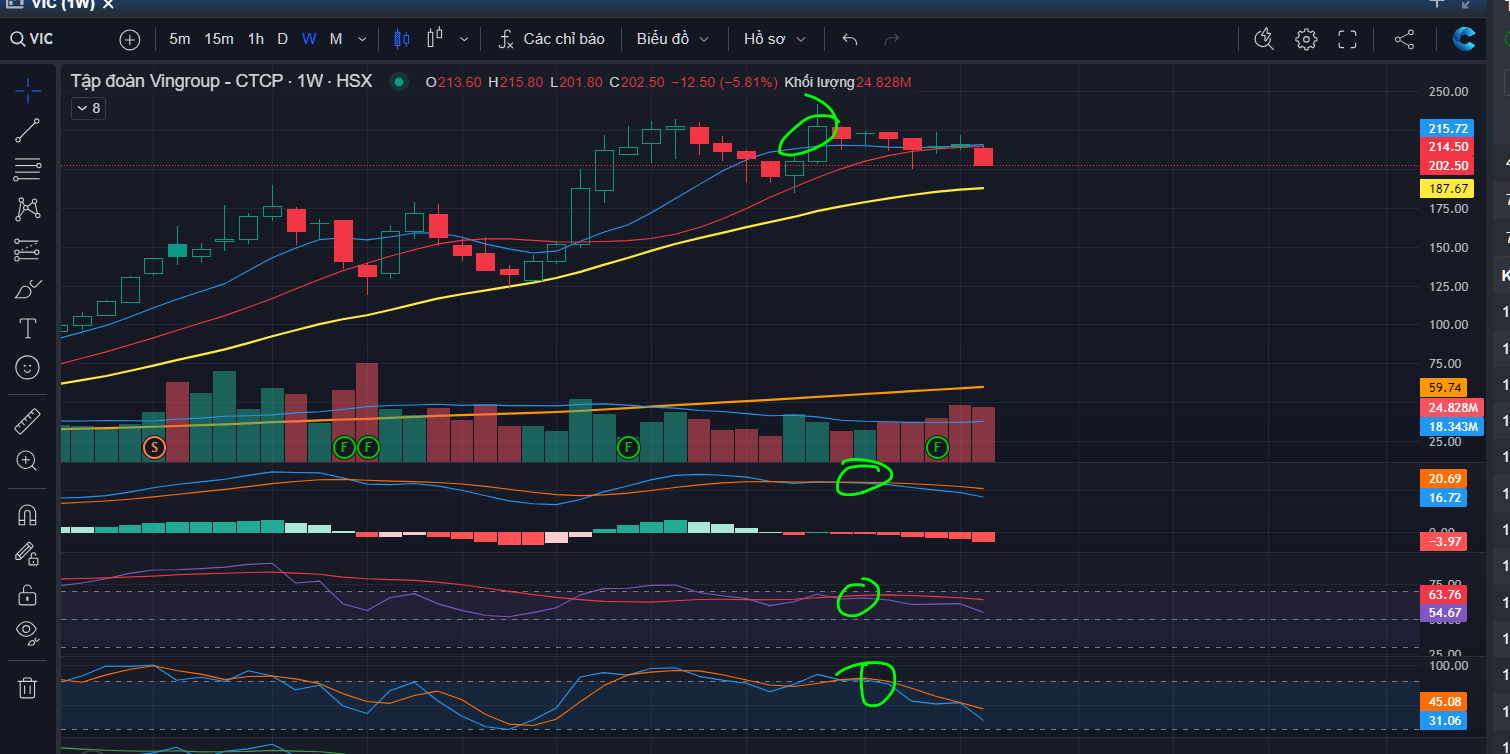The width and height of the screenshot is (1510, 754).
Task: Activate the text annotation tool
Action: [28, 328]
